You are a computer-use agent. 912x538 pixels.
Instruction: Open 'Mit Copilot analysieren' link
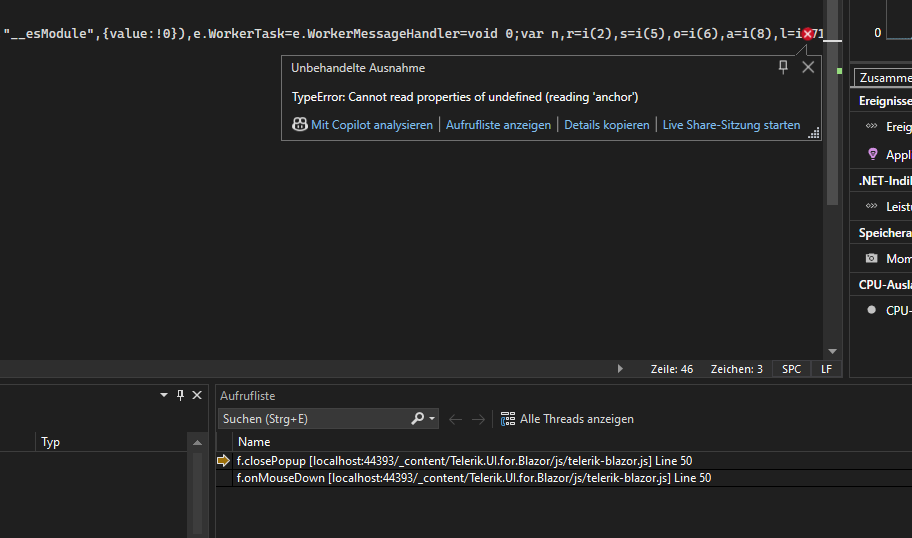point(371,125)
